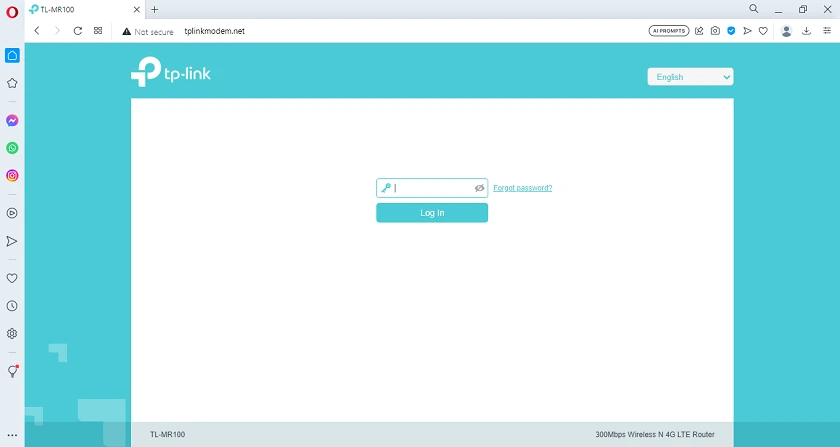Click the Opera logo menu icon
Screen dimensions: 840x447
(12, 12)
